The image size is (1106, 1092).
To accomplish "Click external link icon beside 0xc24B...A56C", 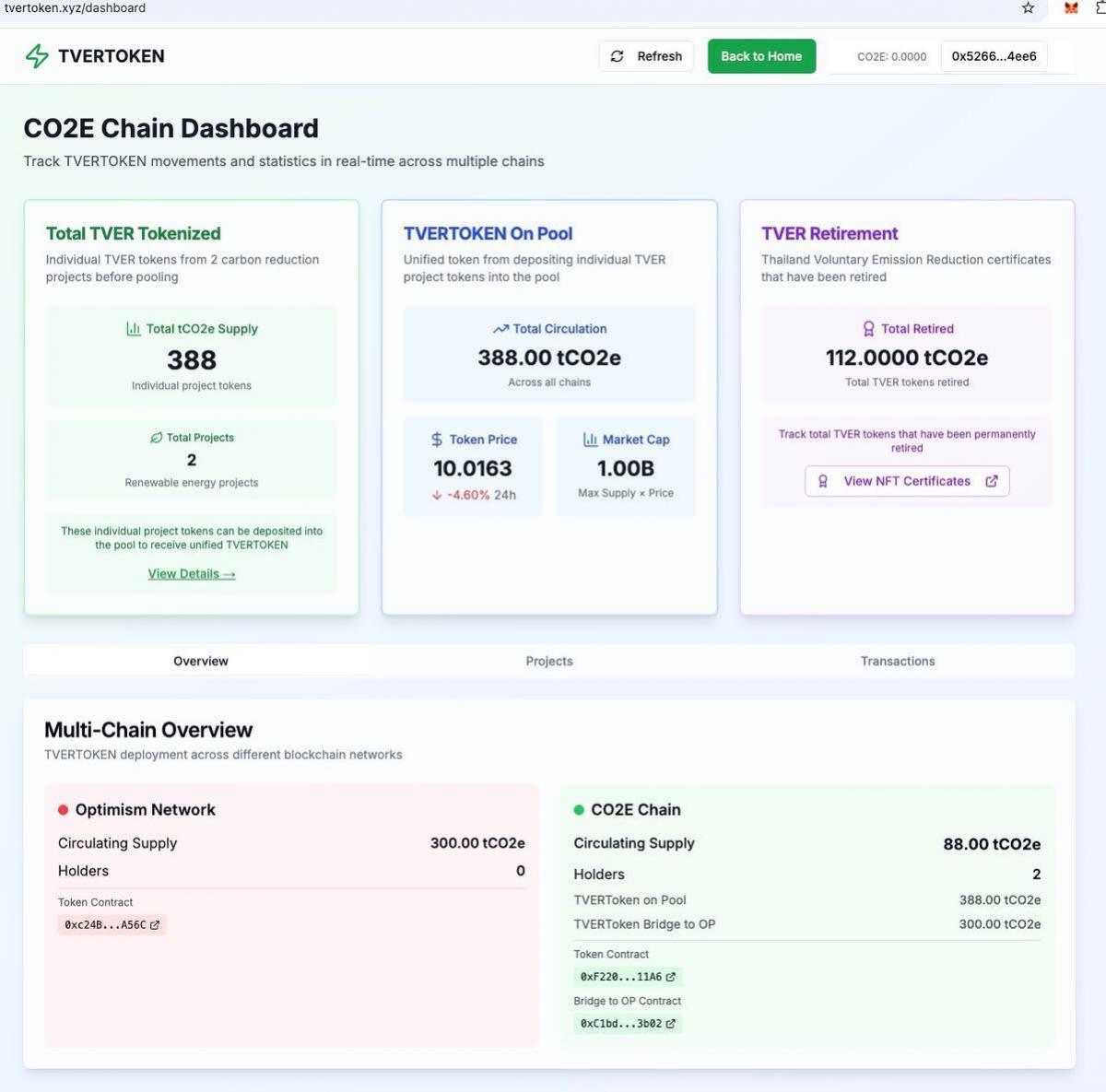I will (x=155, y=925).
